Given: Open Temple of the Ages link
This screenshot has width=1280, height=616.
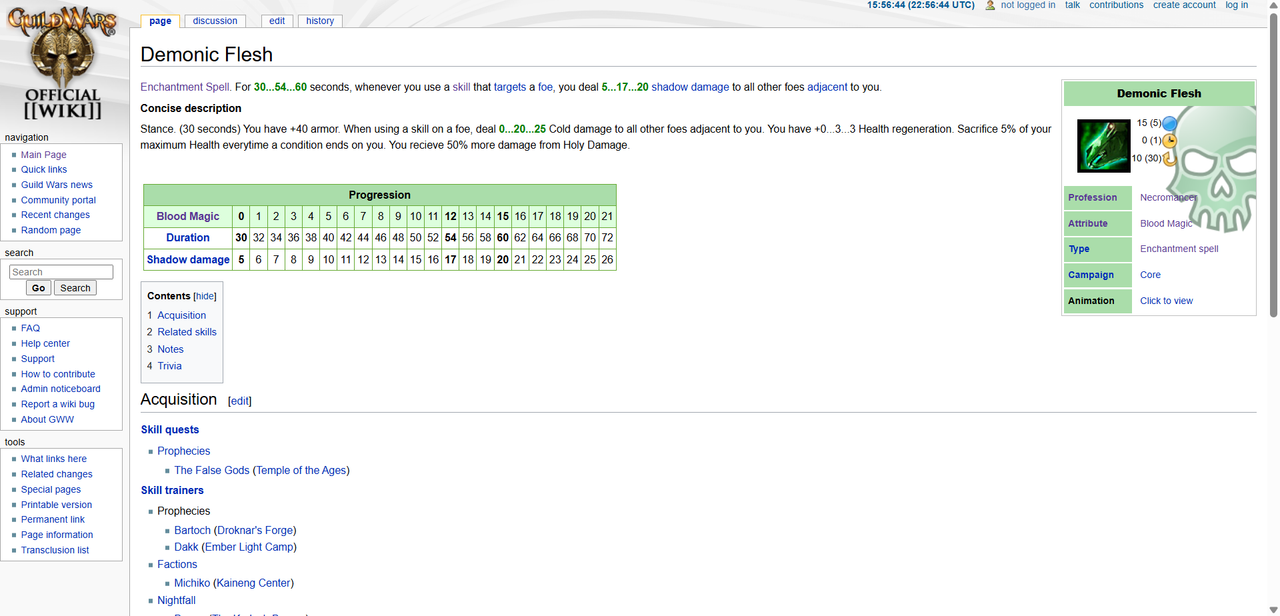Looking at the screenshot, I should coord(301,470).
